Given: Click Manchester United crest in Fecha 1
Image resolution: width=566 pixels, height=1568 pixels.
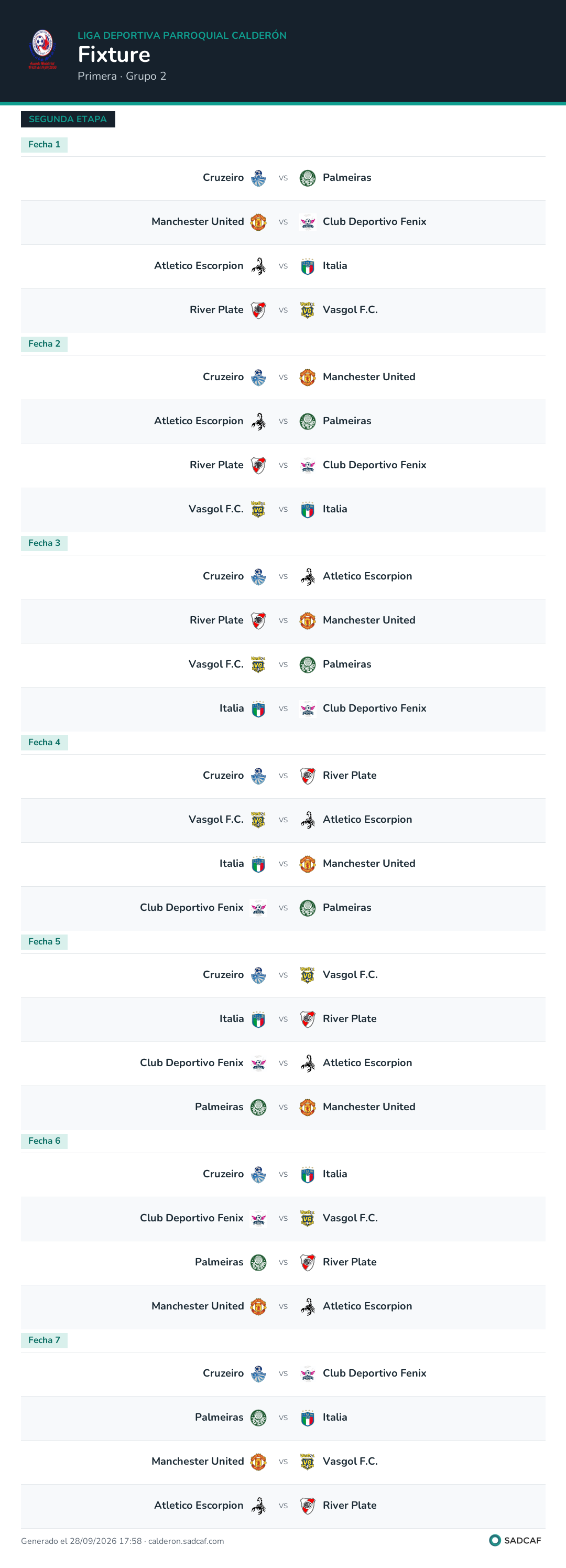Looking at the screenshot, I should pyautogui.click(x=259, y=222).
